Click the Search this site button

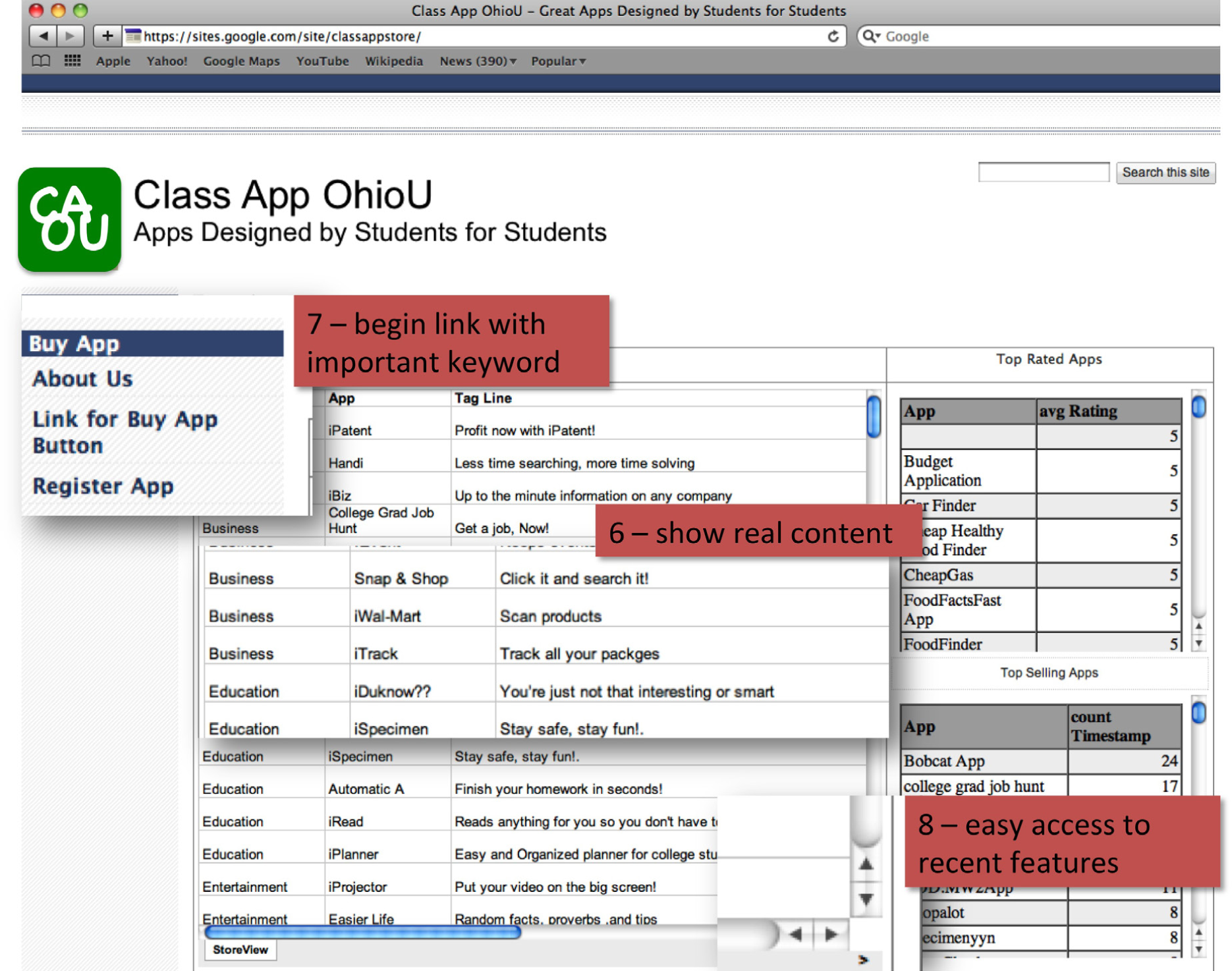1165,173
